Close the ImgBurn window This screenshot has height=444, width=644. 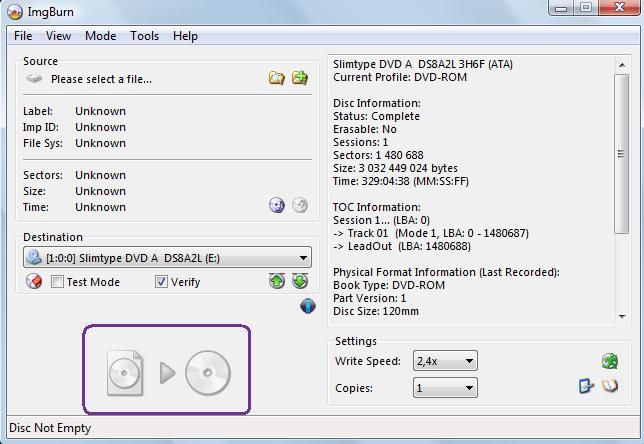619,7
